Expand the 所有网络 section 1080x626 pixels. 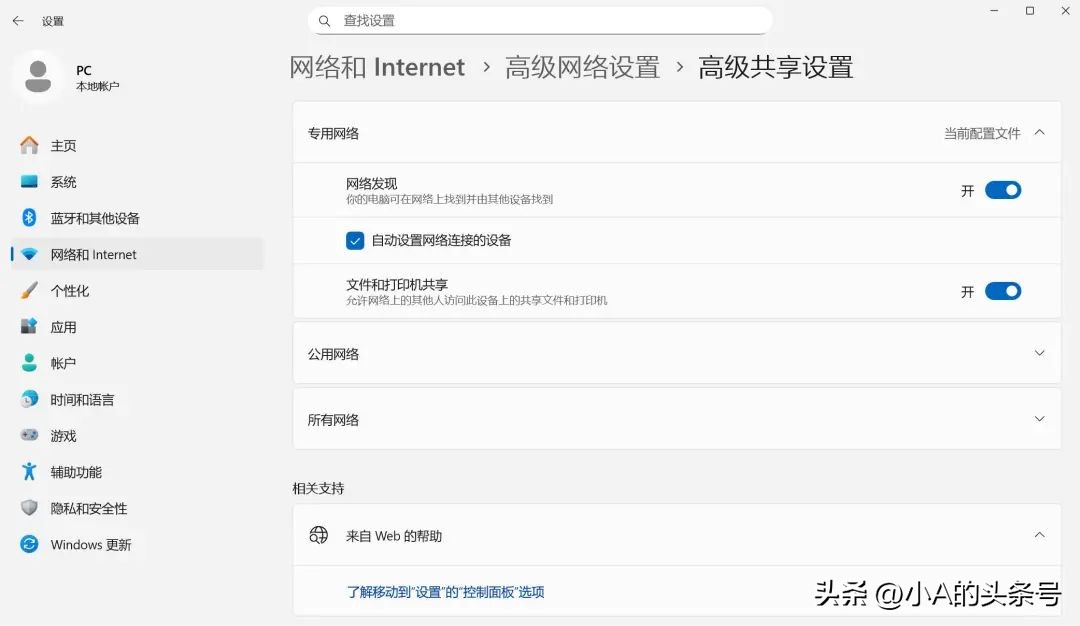tap(1041, 419)
